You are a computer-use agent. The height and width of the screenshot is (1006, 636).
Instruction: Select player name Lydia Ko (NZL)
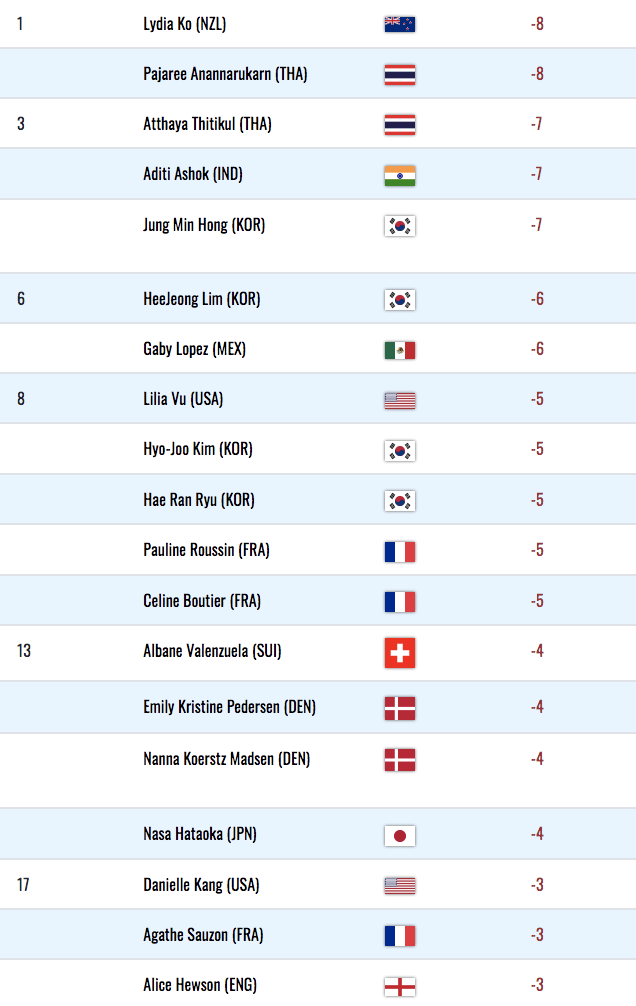185,24
